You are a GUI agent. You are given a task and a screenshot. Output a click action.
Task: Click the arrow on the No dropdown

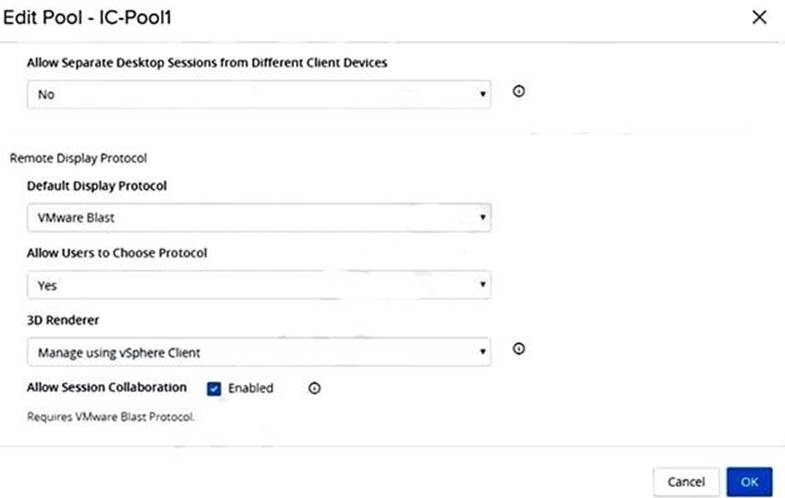(483, 94)
